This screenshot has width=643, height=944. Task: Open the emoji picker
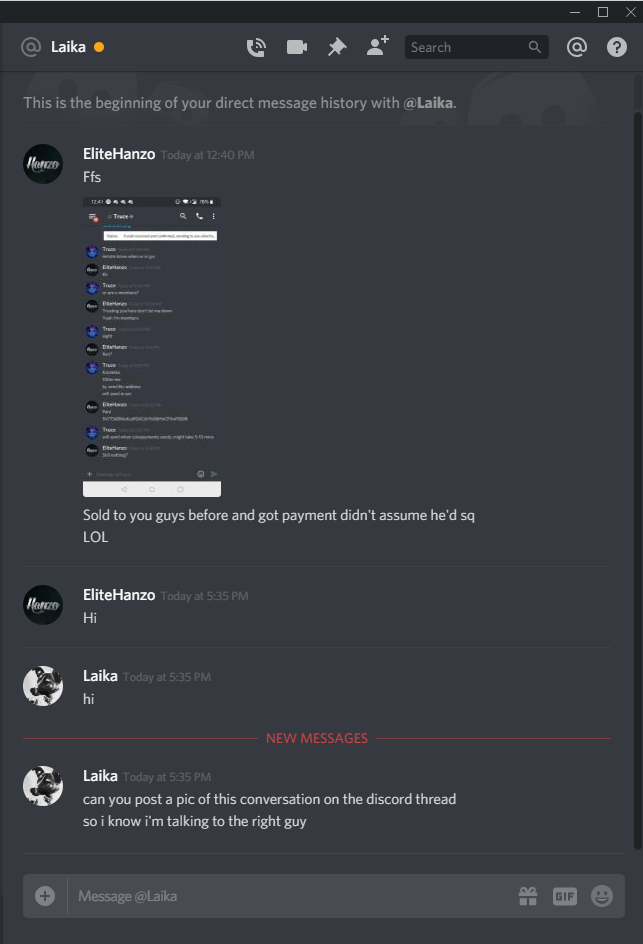[x=602, y=896]
